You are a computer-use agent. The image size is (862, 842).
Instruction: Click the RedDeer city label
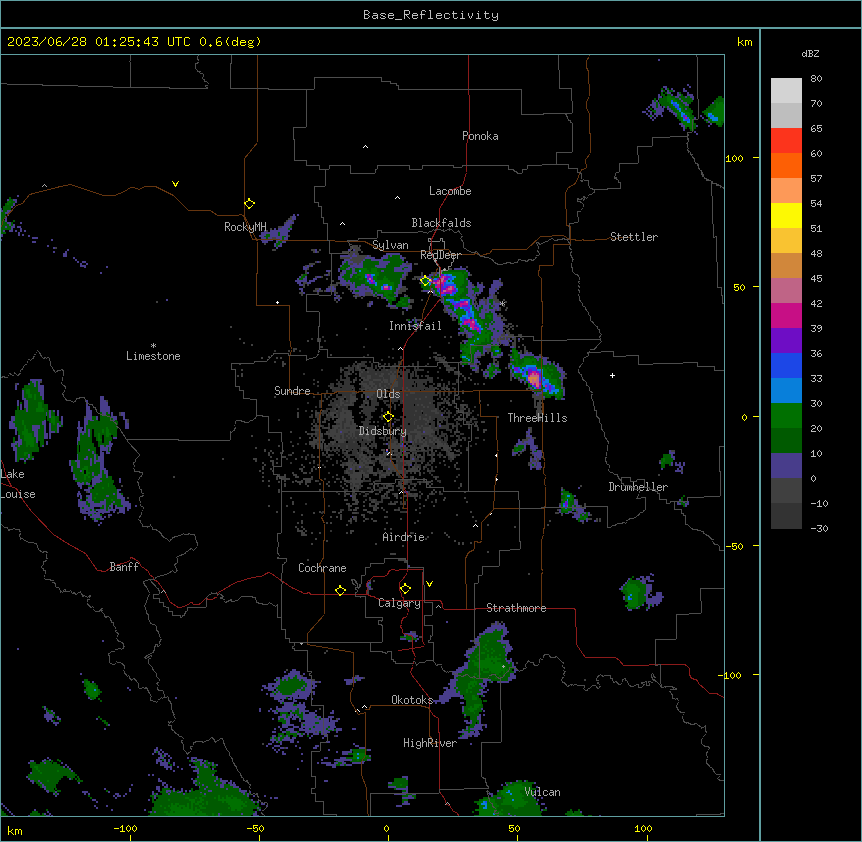tap(440, 255)
